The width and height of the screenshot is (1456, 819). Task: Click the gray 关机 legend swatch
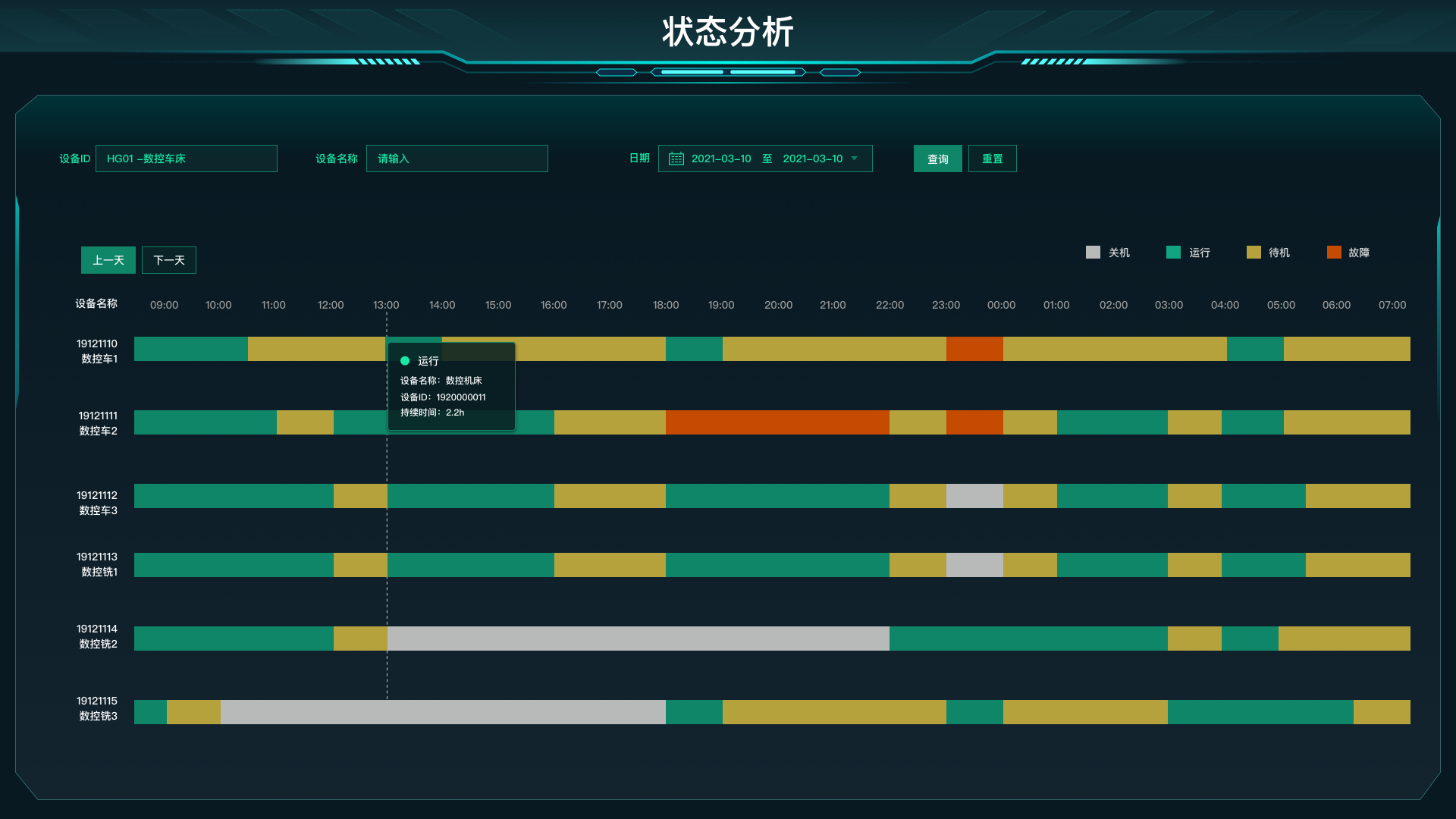pos(1092,252)
